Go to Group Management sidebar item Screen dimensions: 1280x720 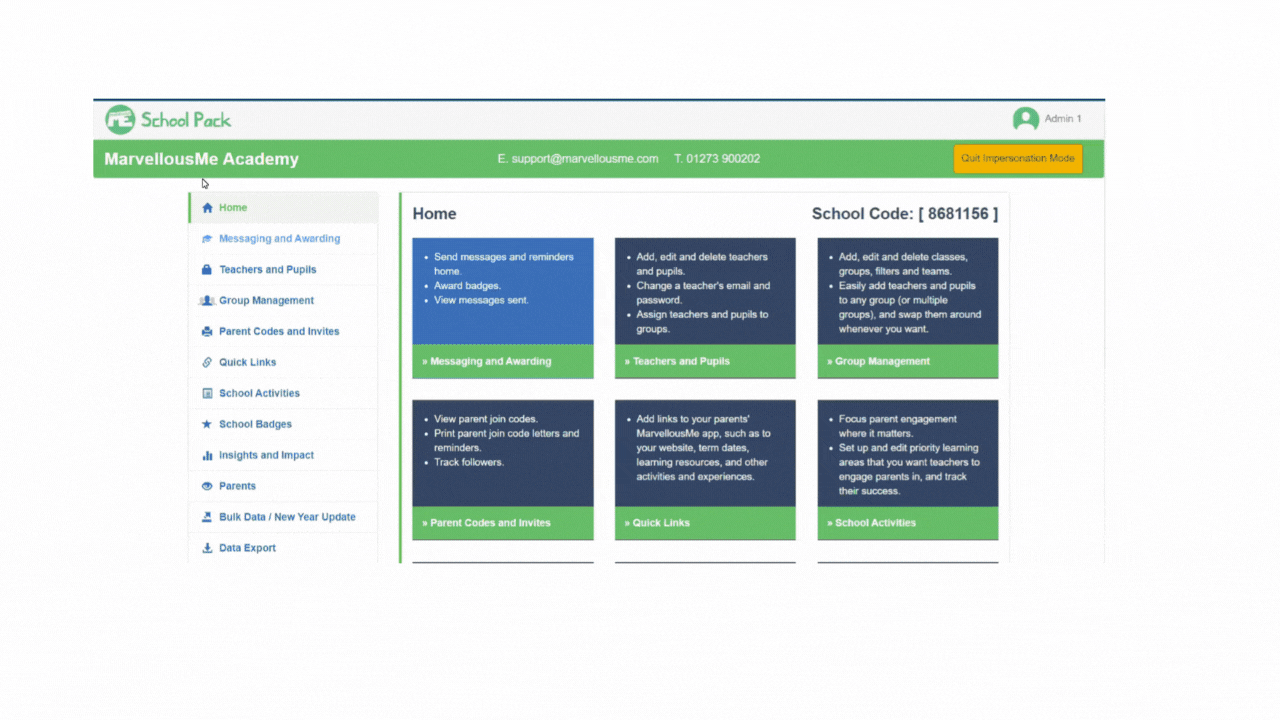[284, 301]
